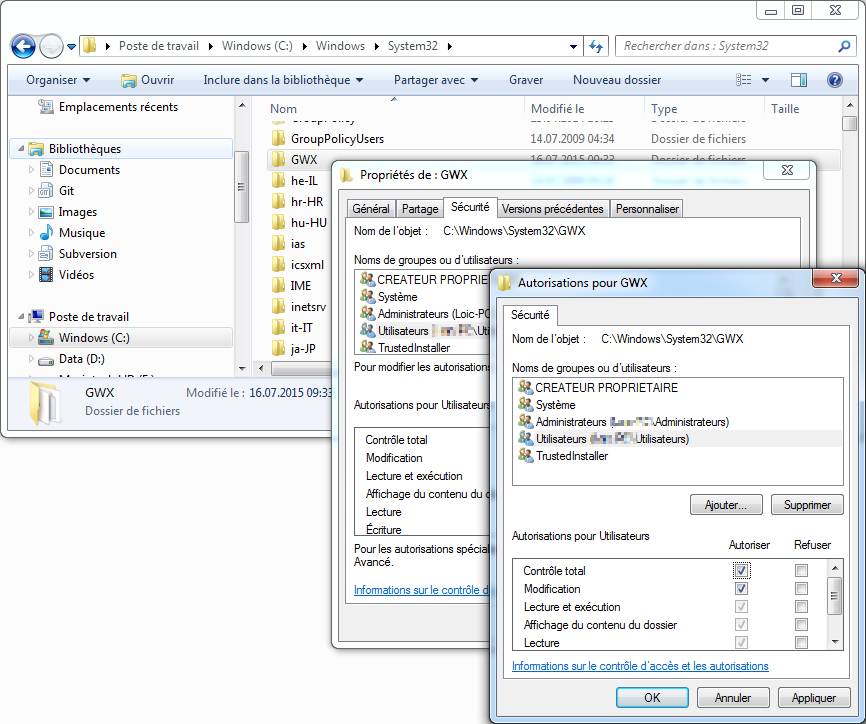Viewport: 866px width, 724px height.
Task: Open the Git library in the sidebar
Action: 66,191
